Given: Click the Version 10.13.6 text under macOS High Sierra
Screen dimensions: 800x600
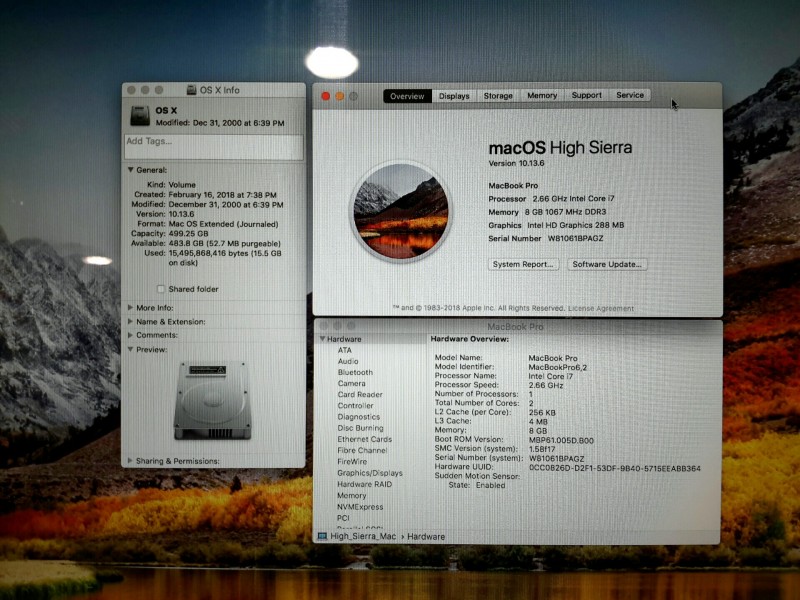Looking at the screenshot, I should click(x=516, y=164).
